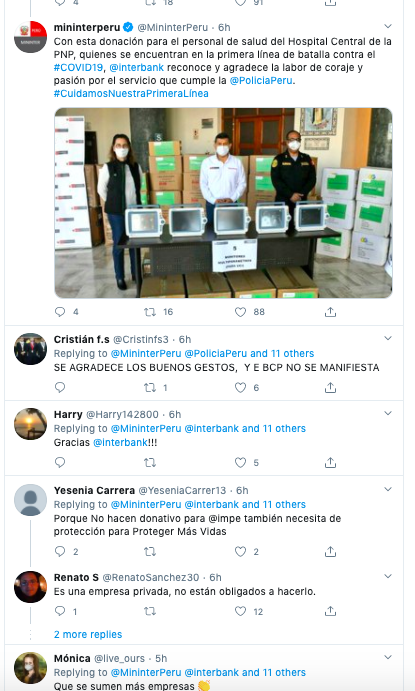Reply to the mininterperu donation tweet

tap(60, 312)
